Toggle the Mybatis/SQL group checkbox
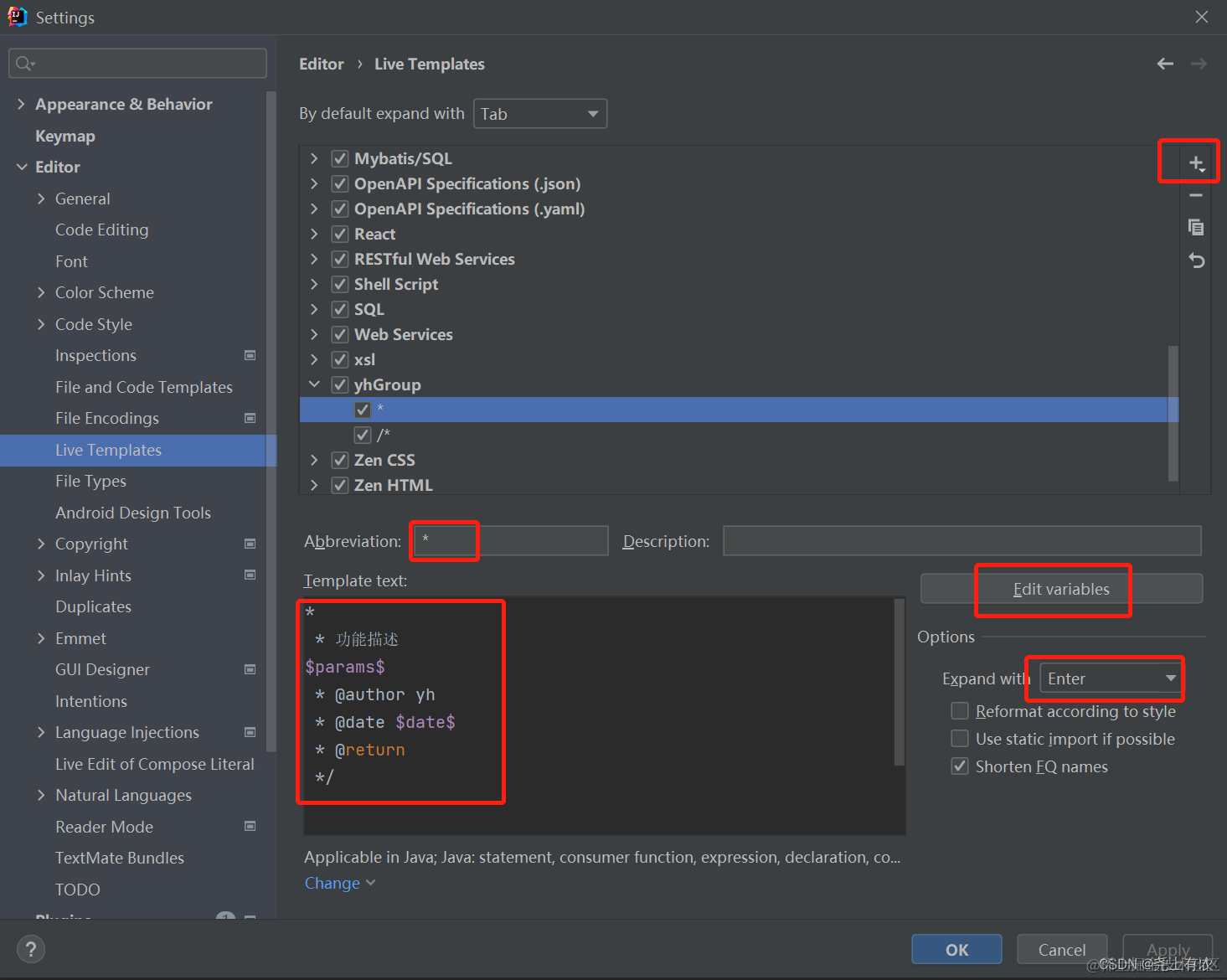 click(340, 158)
